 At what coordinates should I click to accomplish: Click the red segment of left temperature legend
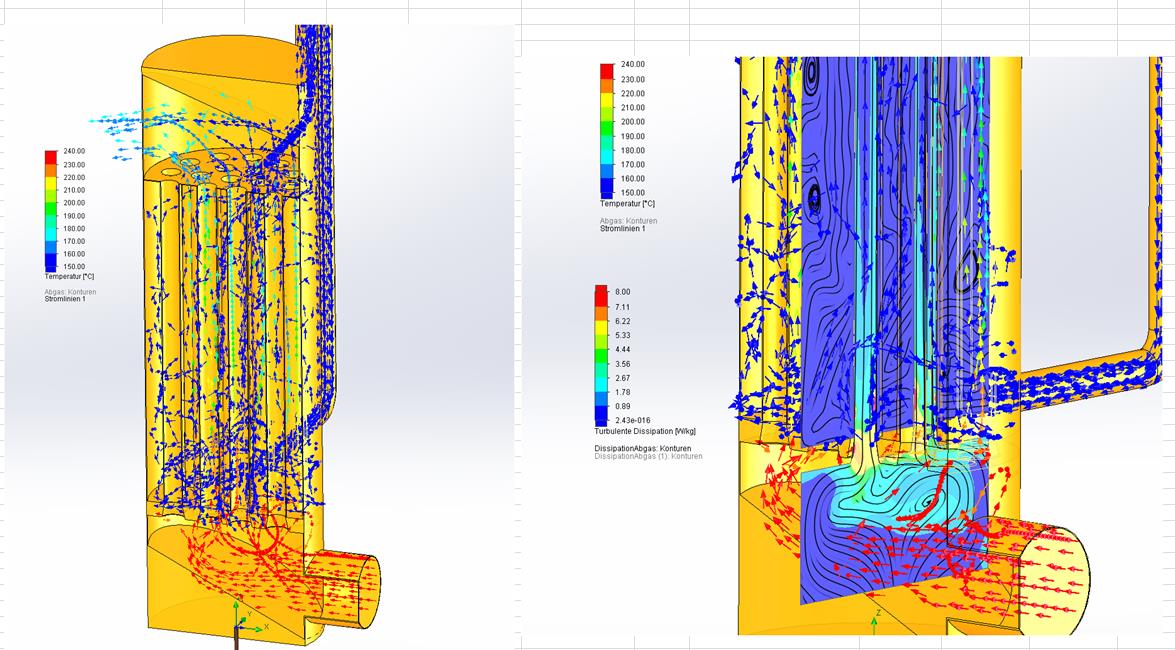[51, 157]
